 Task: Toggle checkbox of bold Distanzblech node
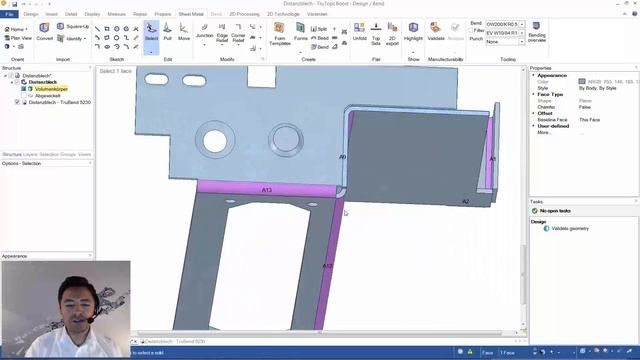point(17,82)
